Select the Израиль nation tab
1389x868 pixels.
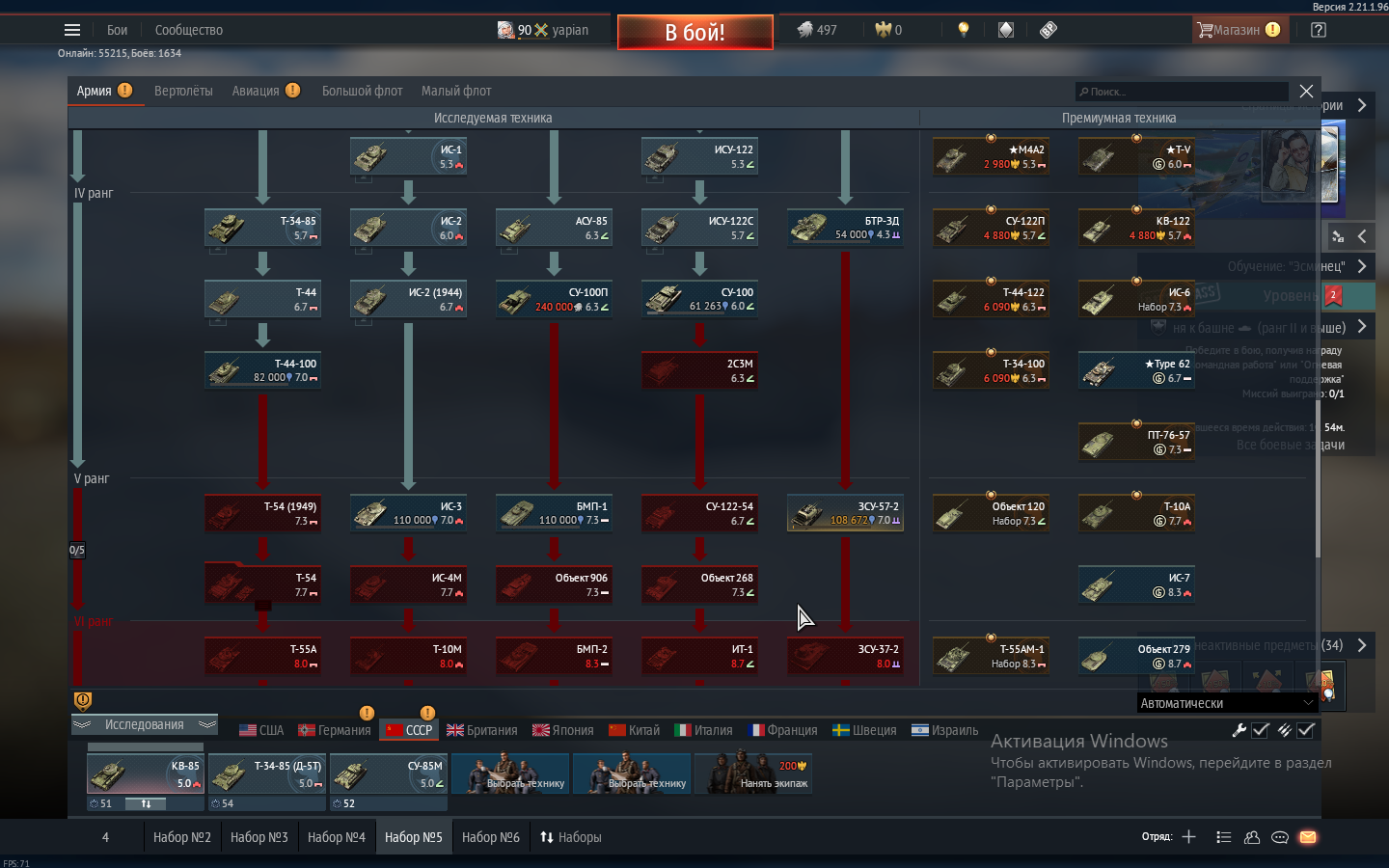point(944,730)
